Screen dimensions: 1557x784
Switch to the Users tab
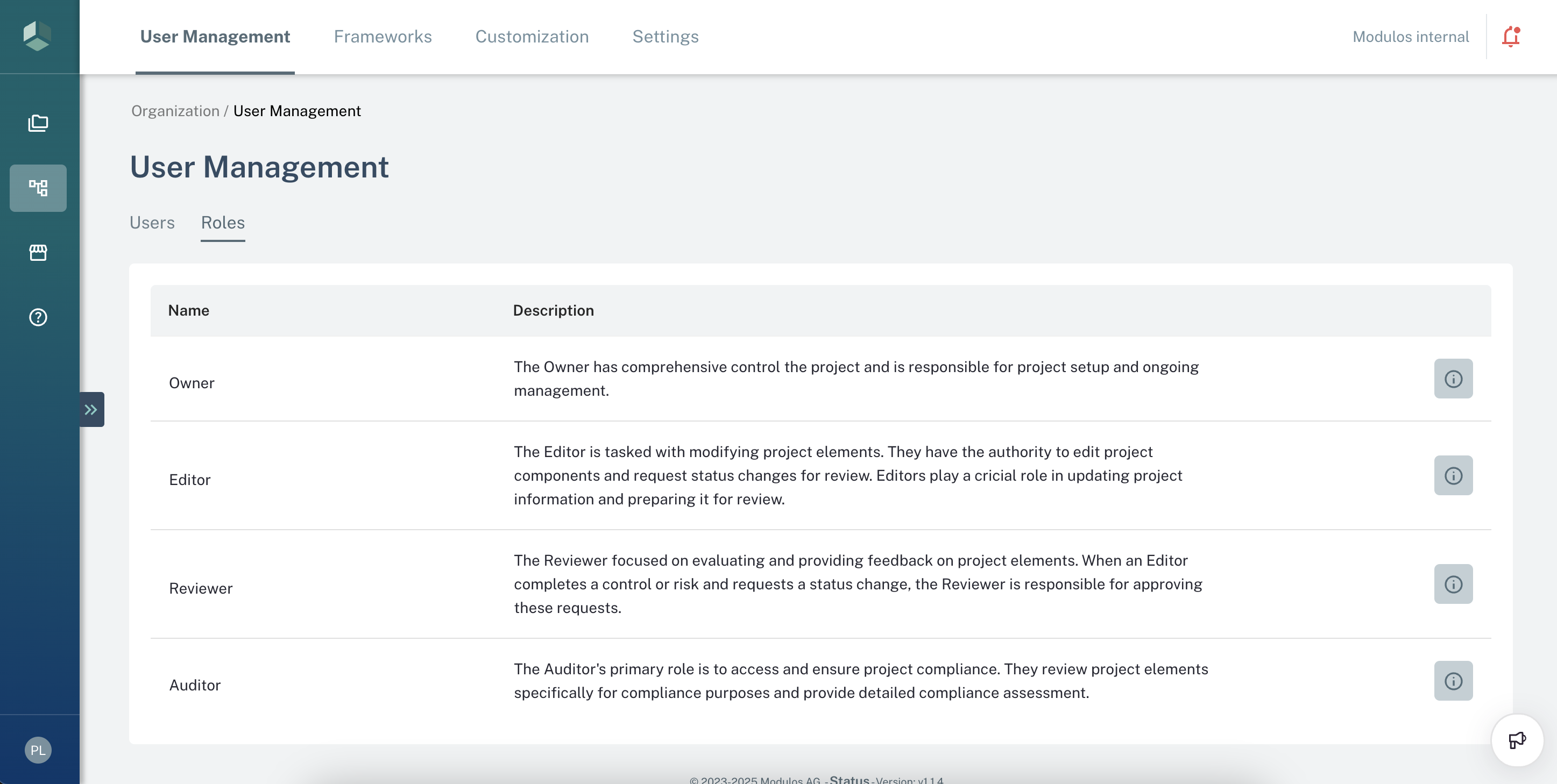point(152,222)
